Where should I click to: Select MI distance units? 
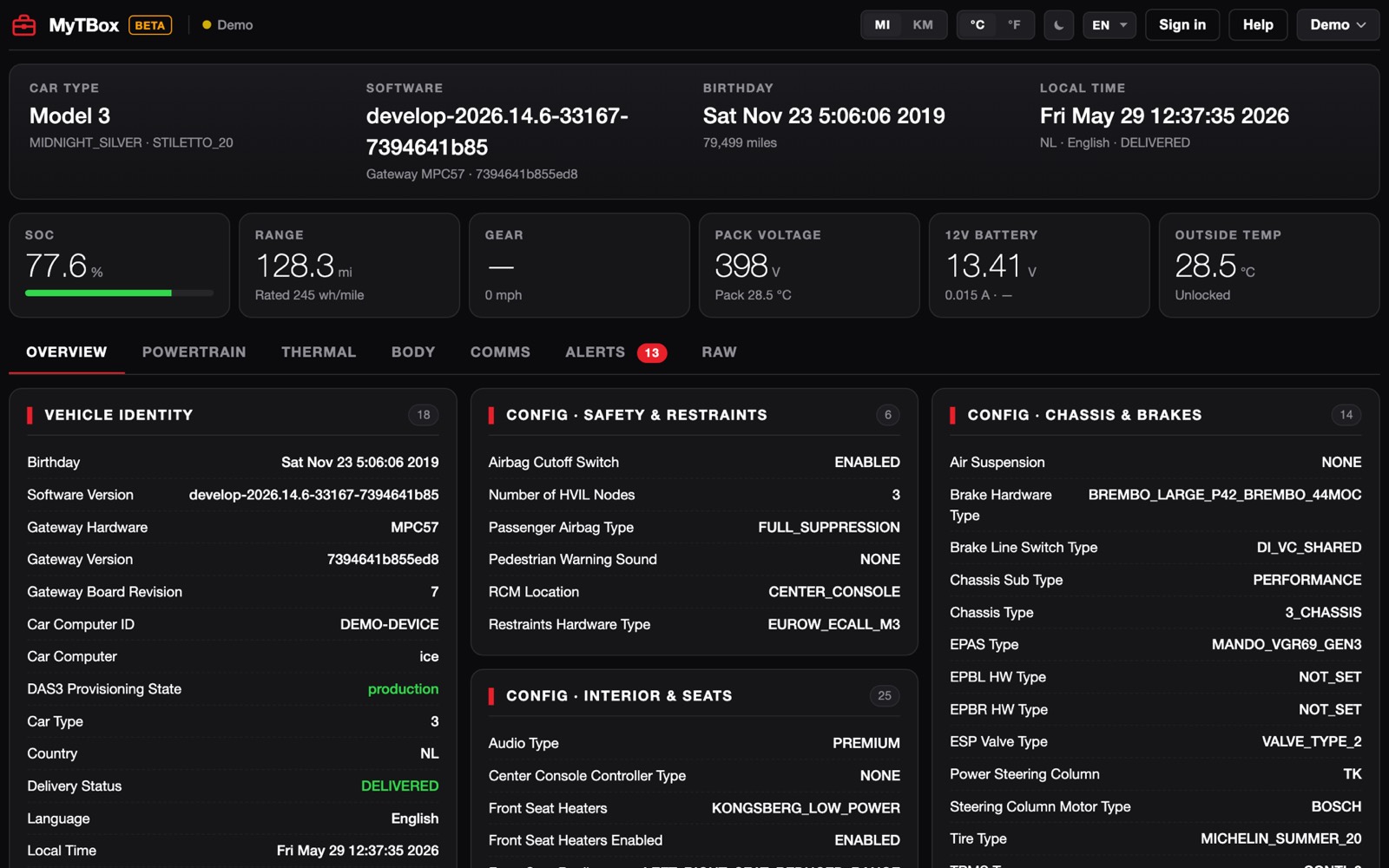coord(882,25)
